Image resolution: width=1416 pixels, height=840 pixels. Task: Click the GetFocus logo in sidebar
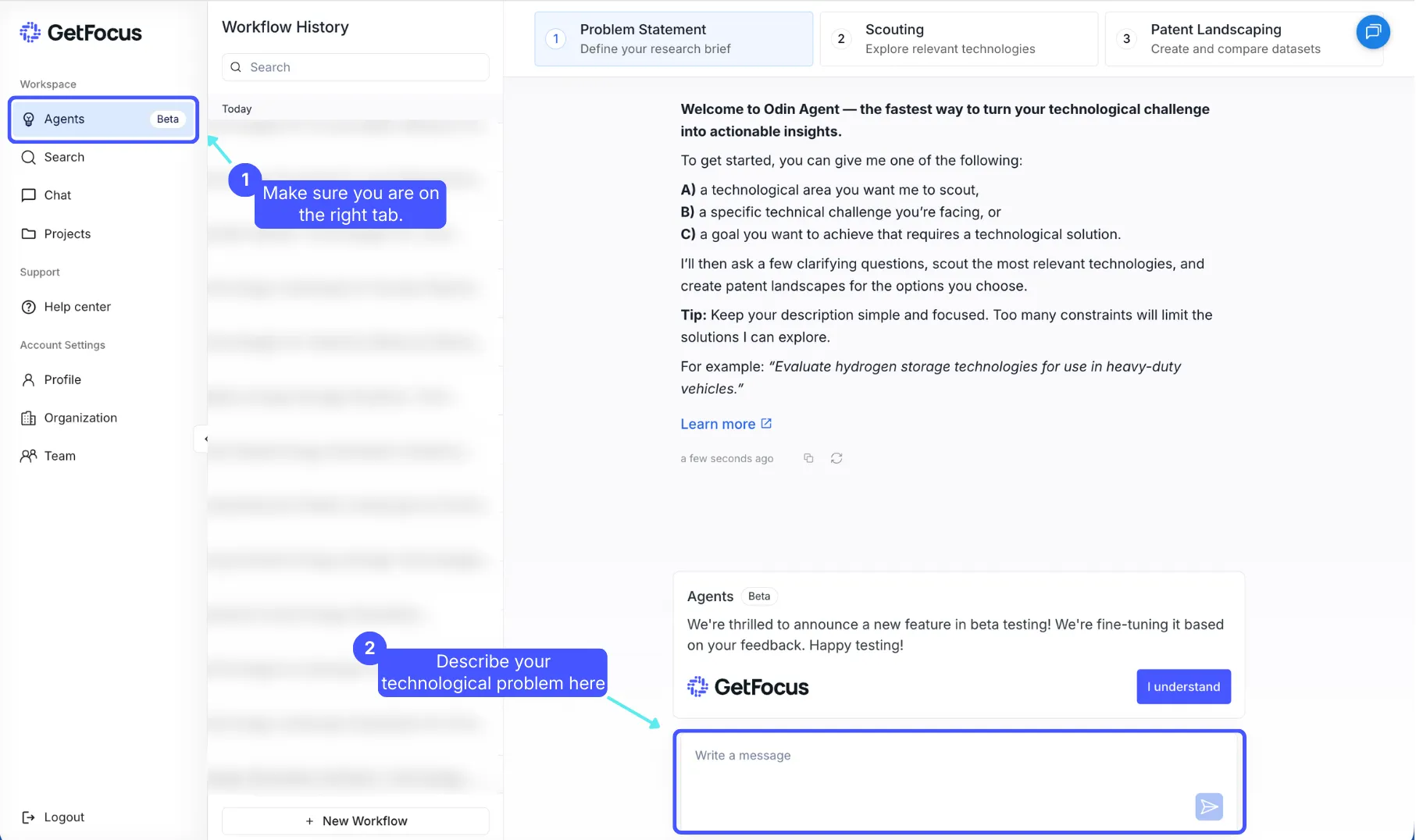(x=80, y=33)
